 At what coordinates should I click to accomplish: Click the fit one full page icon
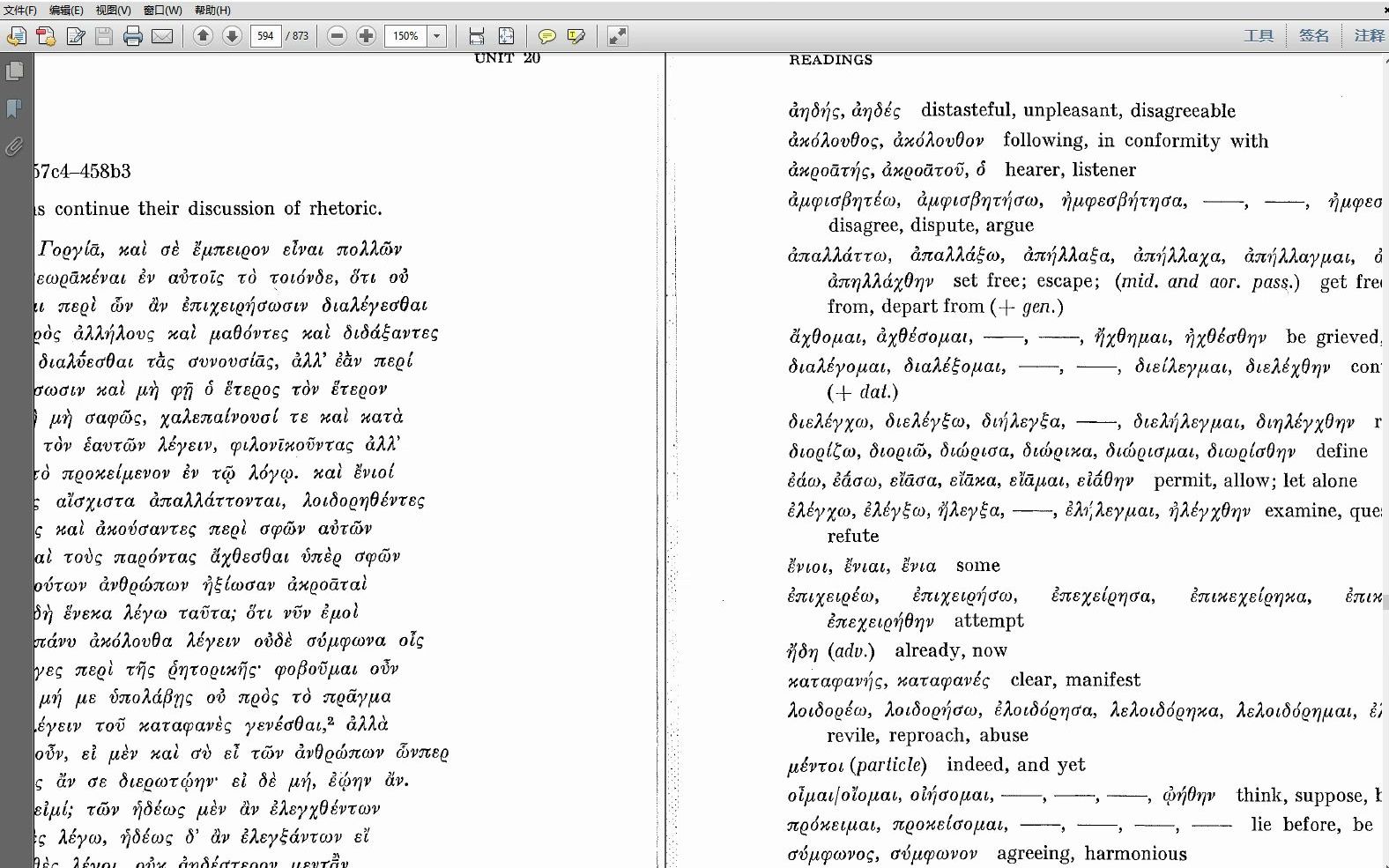coord(506,36)
